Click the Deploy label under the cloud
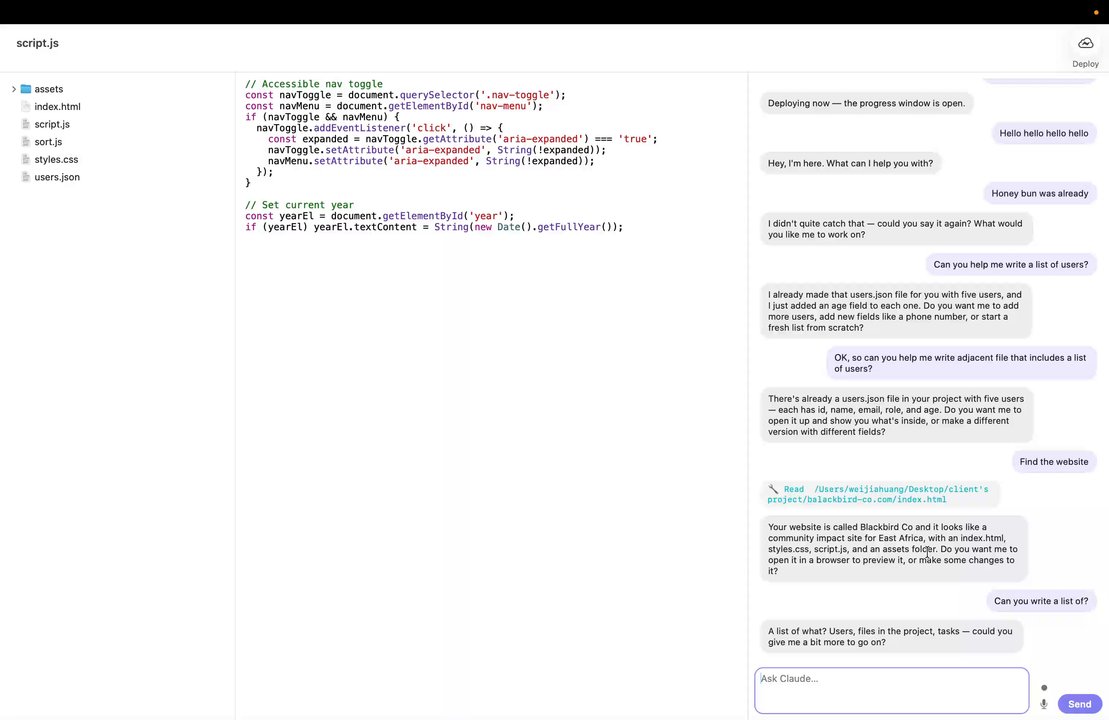1109x720 pixels. click(1085, 64)
